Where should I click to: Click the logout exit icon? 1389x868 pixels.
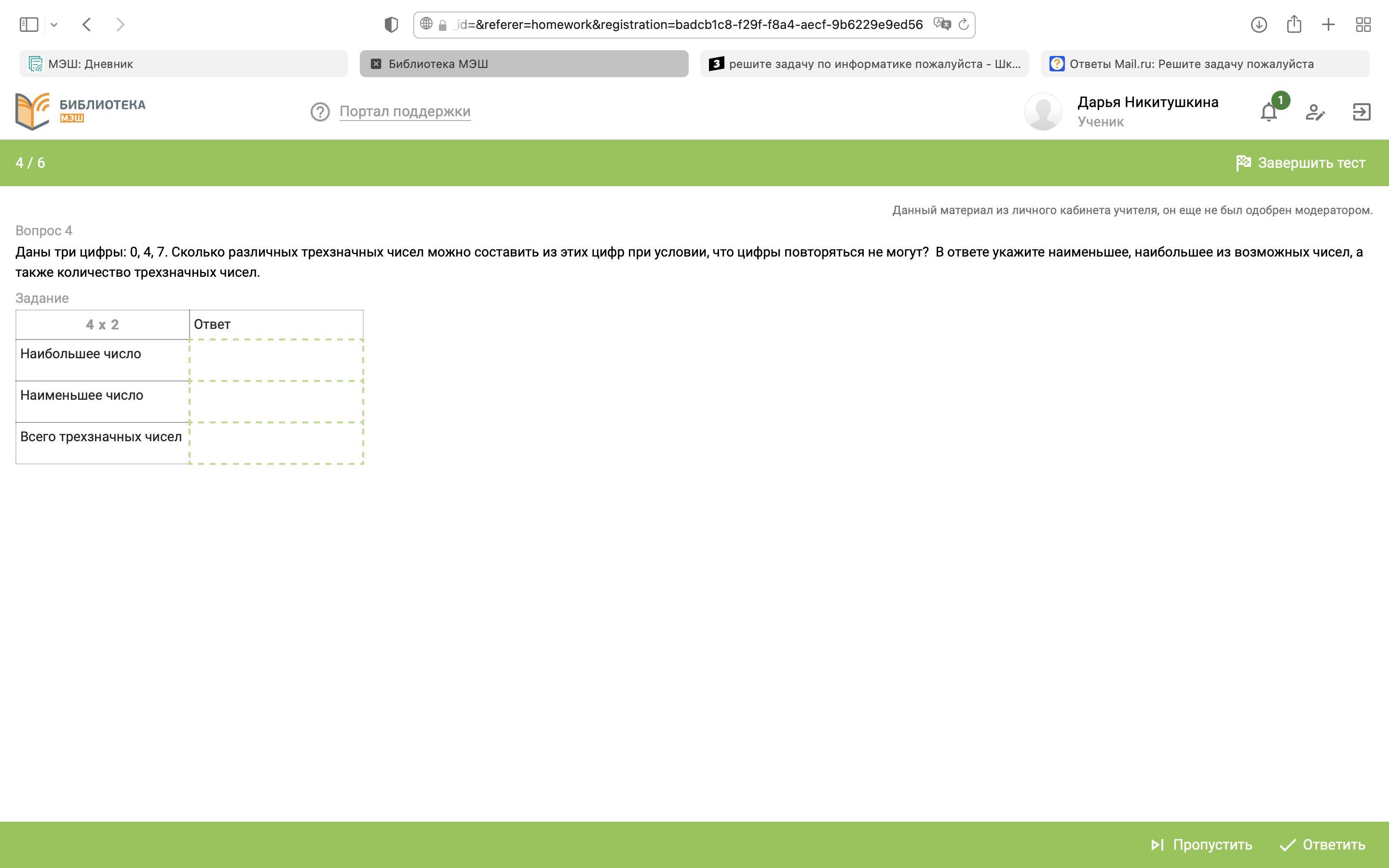click(1362, 112)
